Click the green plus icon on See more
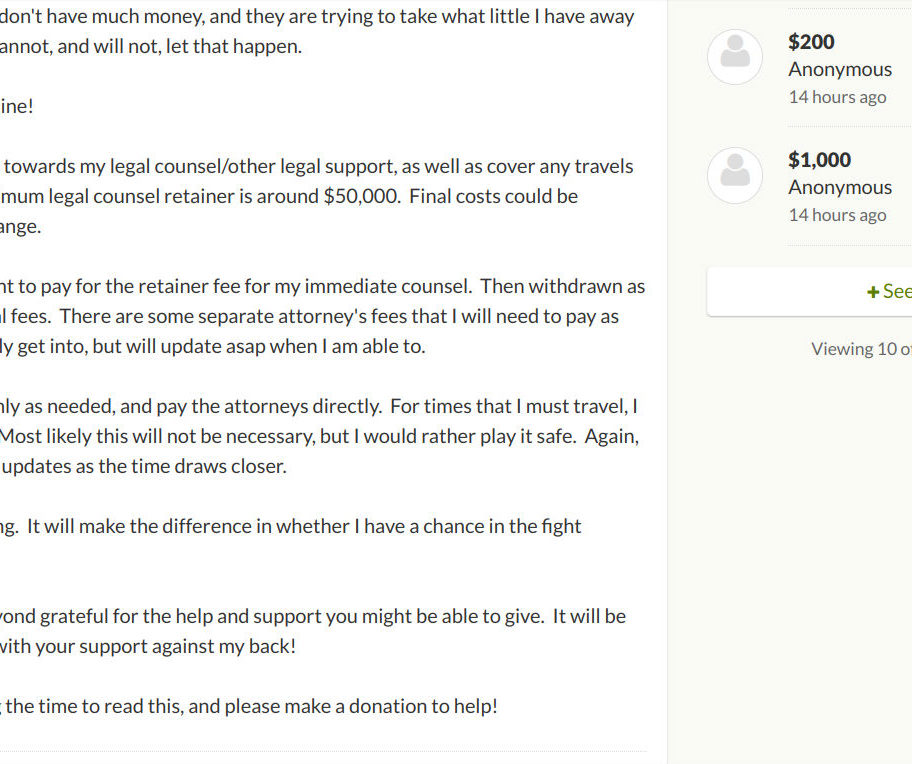This screenshot has height=764, width=912. (x=872, y=292)
